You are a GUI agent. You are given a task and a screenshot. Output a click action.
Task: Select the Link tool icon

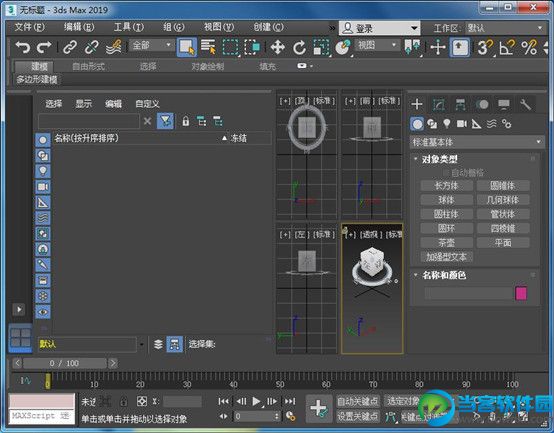tap(70, 47)
